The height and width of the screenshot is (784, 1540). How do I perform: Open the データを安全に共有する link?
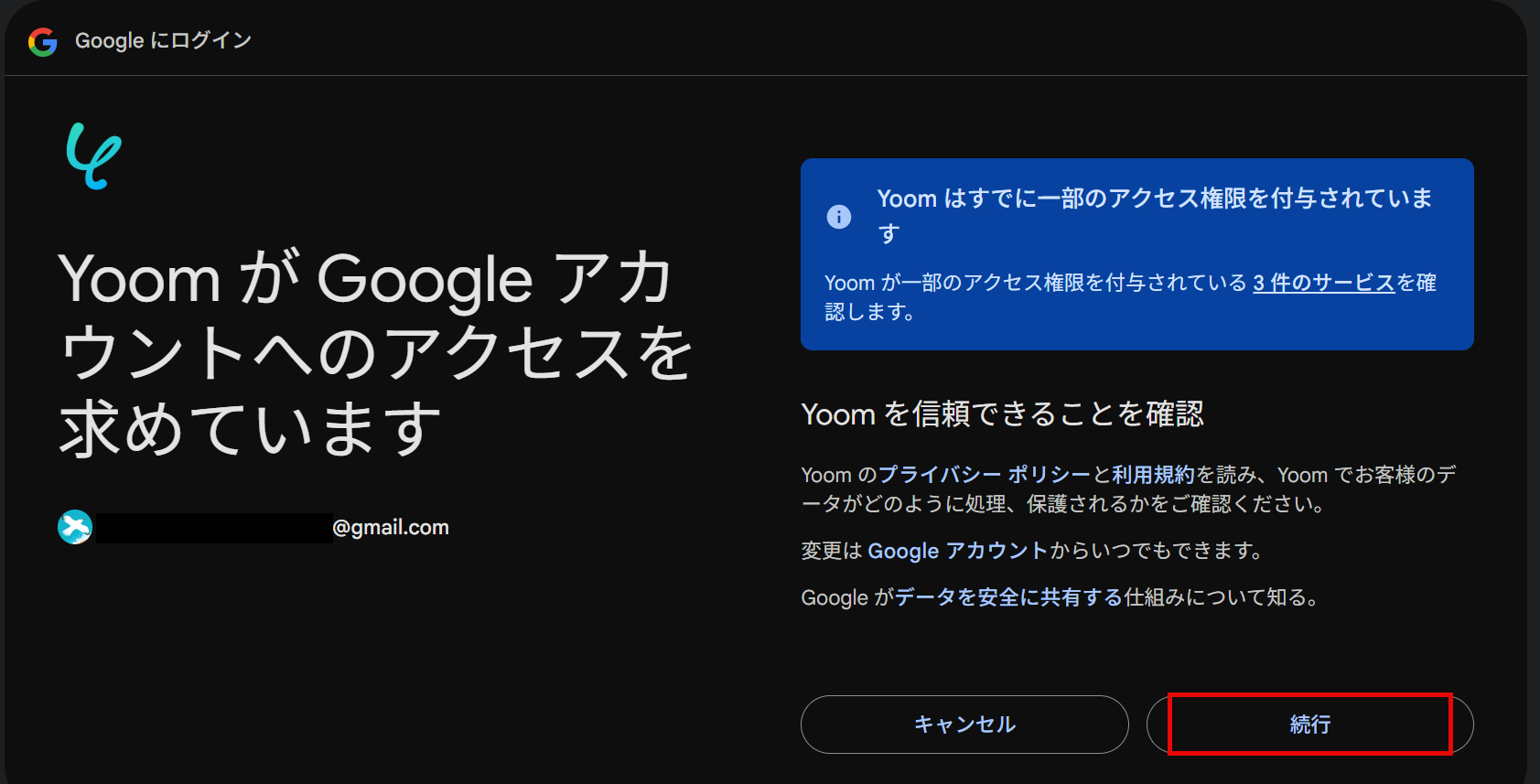(1008, 597)
